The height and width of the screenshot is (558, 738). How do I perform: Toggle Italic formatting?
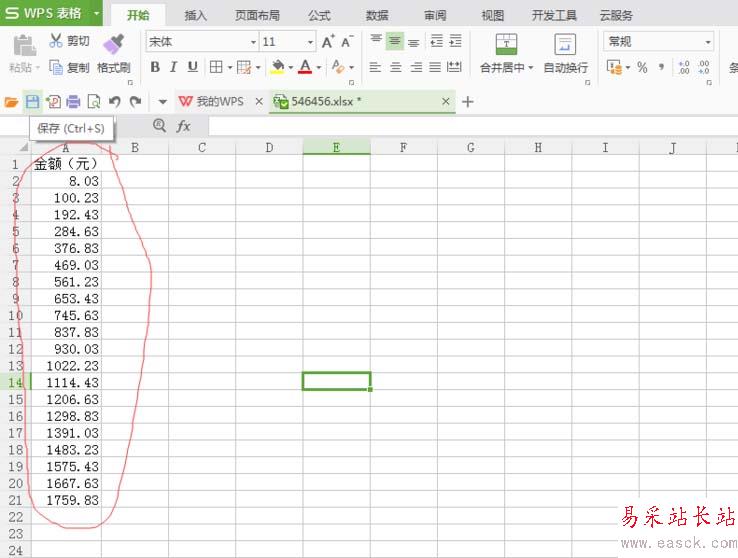pyautogui.click(x=174, y=67)
